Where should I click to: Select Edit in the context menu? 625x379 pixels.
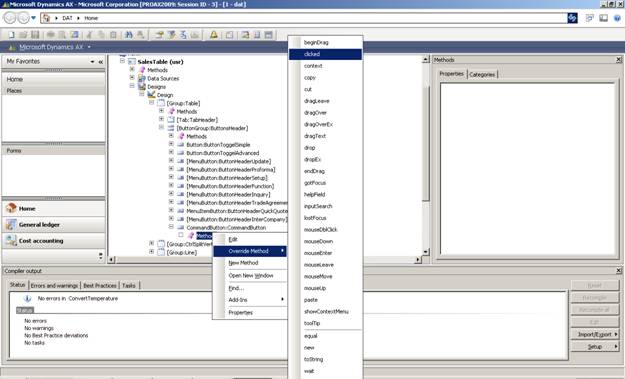pos(250,239)
